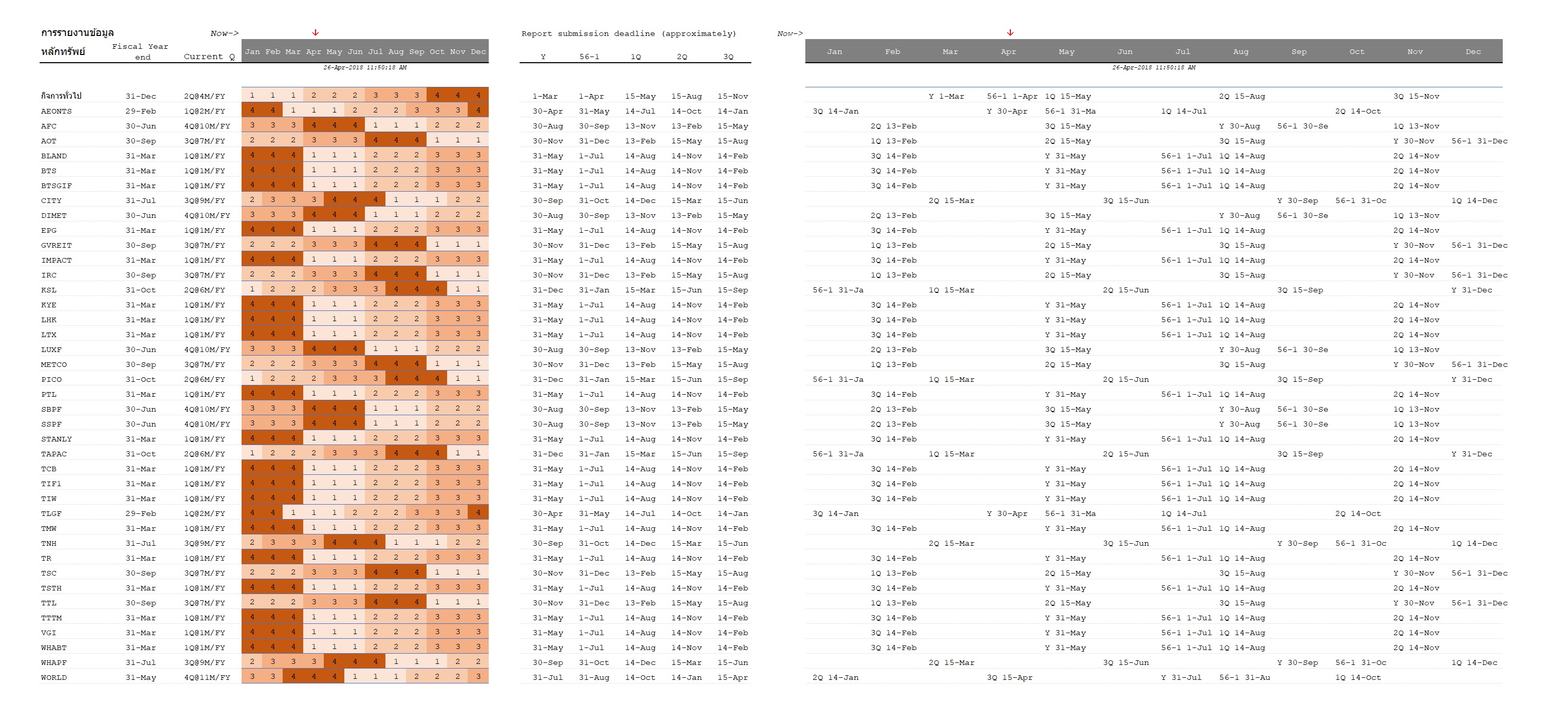Select AEONTS' 1Q deadline '14-Jul' in deadline table
This screenshot has height=703, width=1568.
pyautogui.click(x=640, y=112)
